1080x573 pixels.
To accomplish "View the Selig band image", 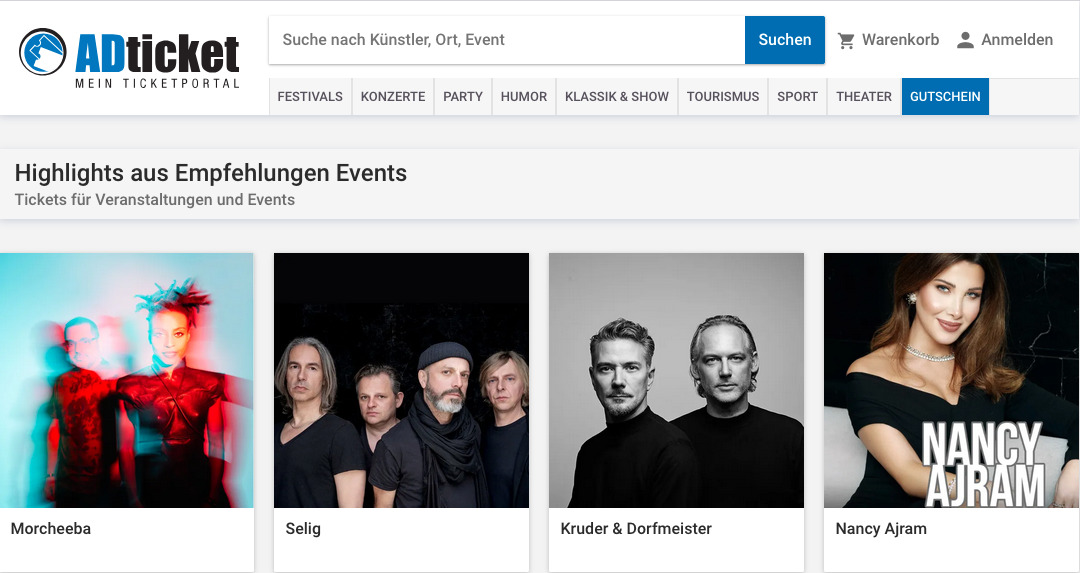I will [401, 380].
